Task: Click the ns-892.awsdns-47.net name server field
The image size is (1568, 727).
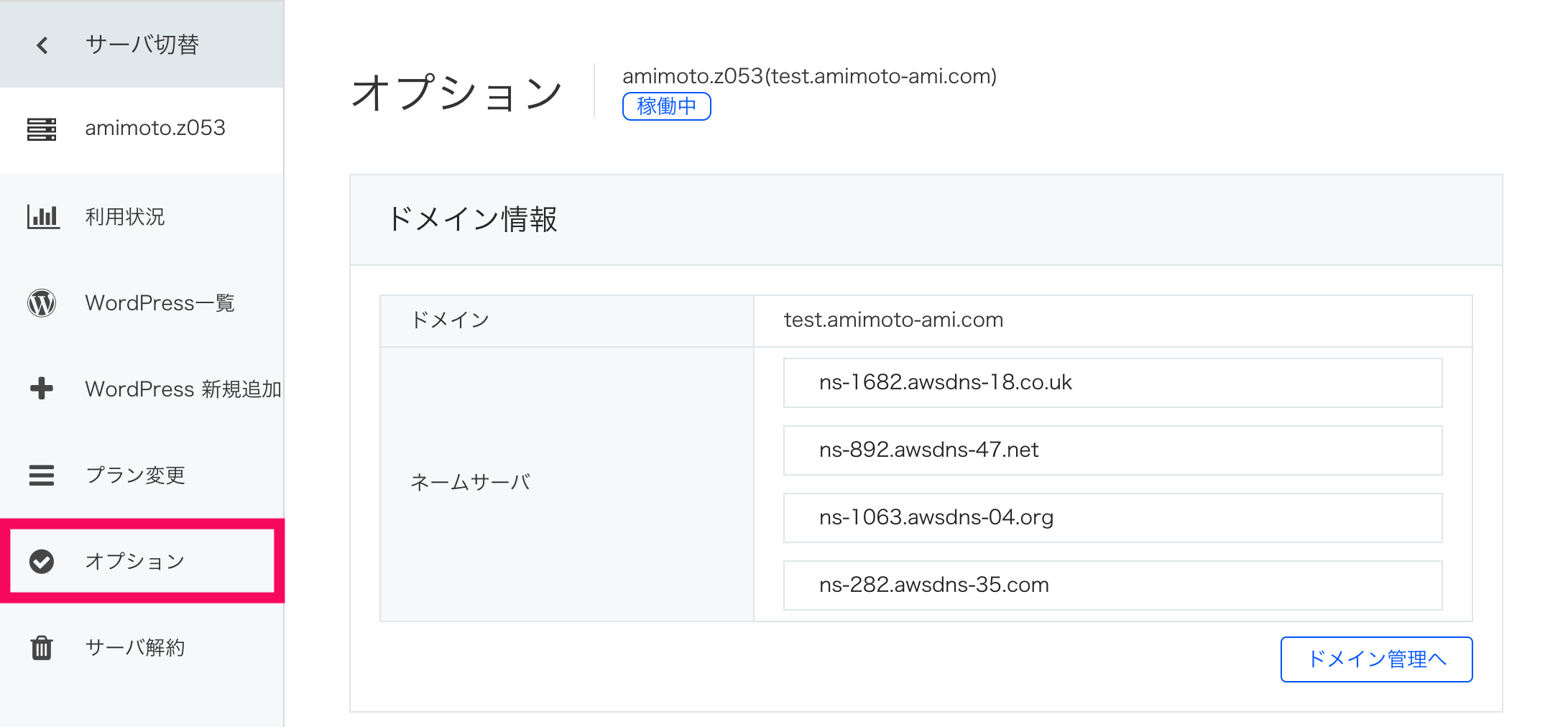Action: click(x=1112, y=450)
